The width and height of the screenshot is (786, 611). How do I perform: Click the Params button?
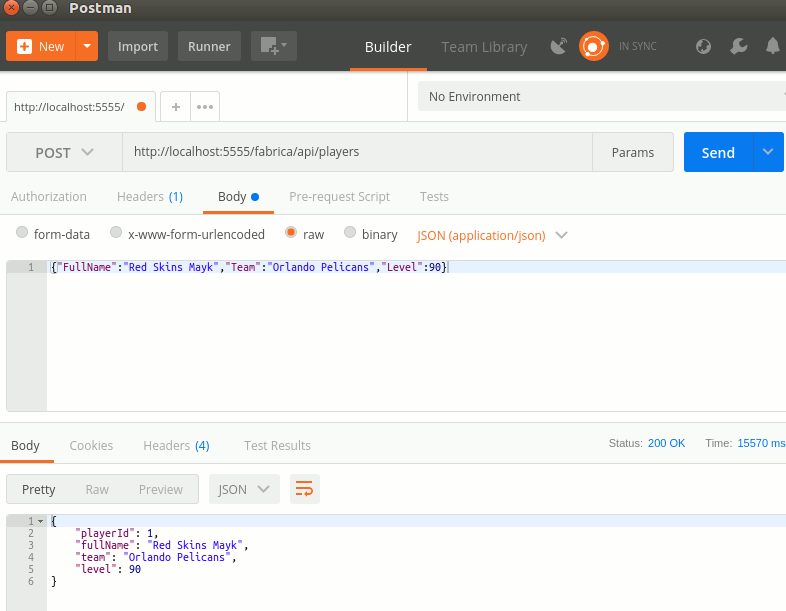(x=632, y=153)
